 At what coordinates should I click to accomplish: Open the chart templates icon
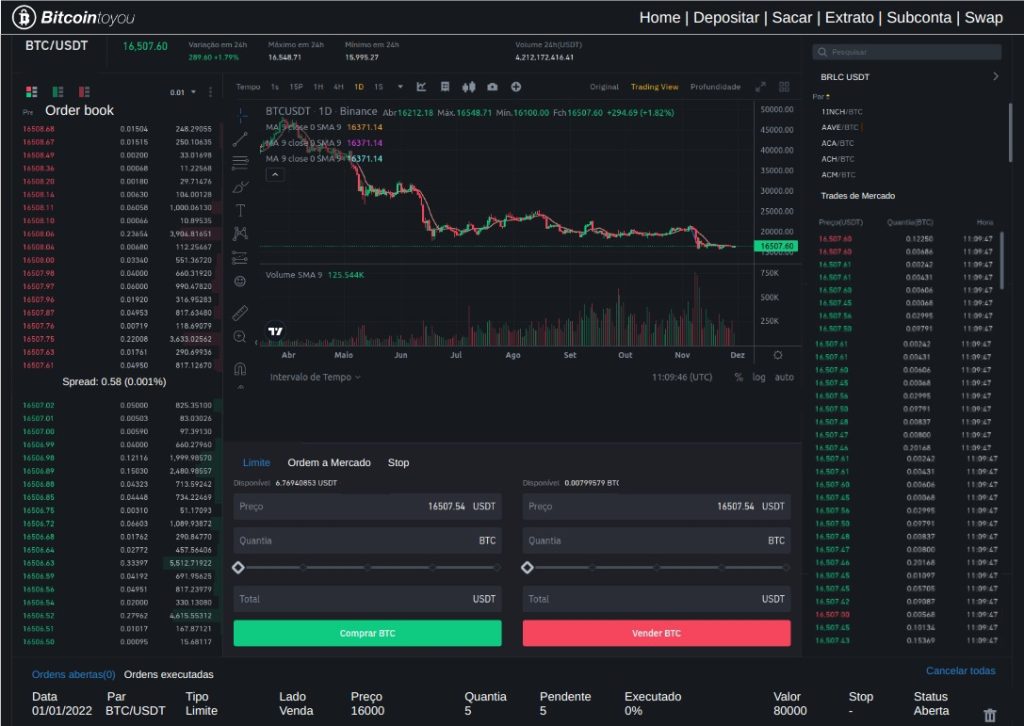point(445,87)
